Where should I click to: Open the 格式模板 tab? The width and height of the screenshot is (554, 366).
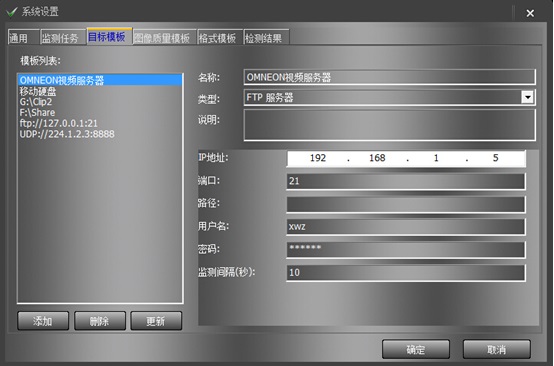pyautogui.click(x=220, y=37)
